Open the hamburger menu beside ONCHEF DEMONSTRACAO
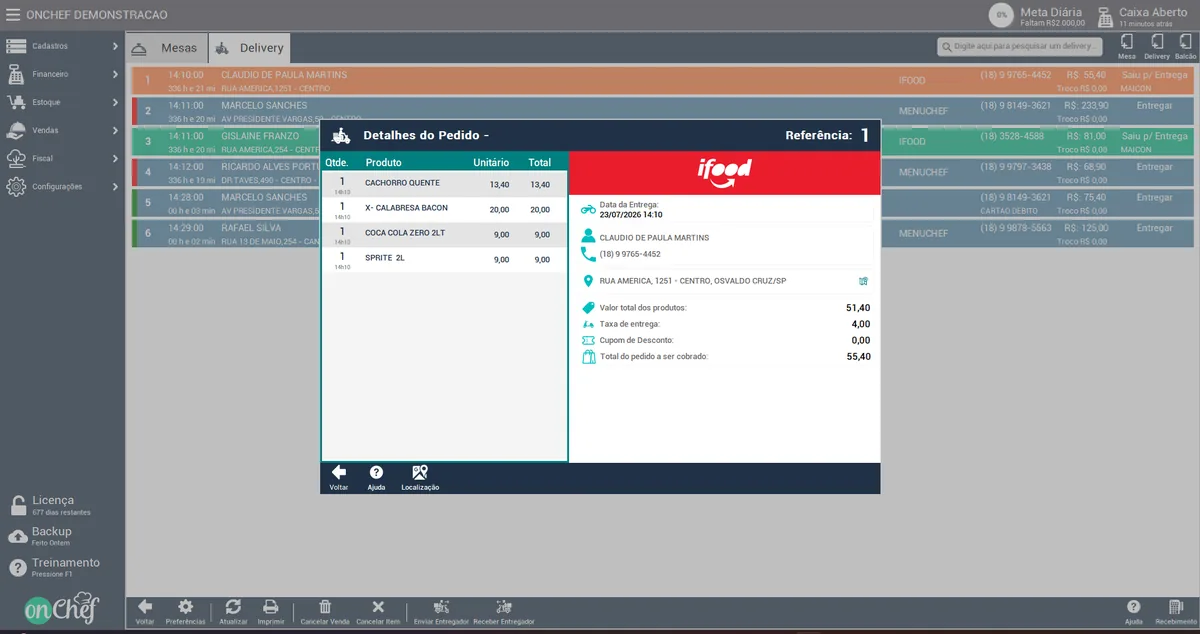Screen dimensions: 1200x634 (13, 15)
